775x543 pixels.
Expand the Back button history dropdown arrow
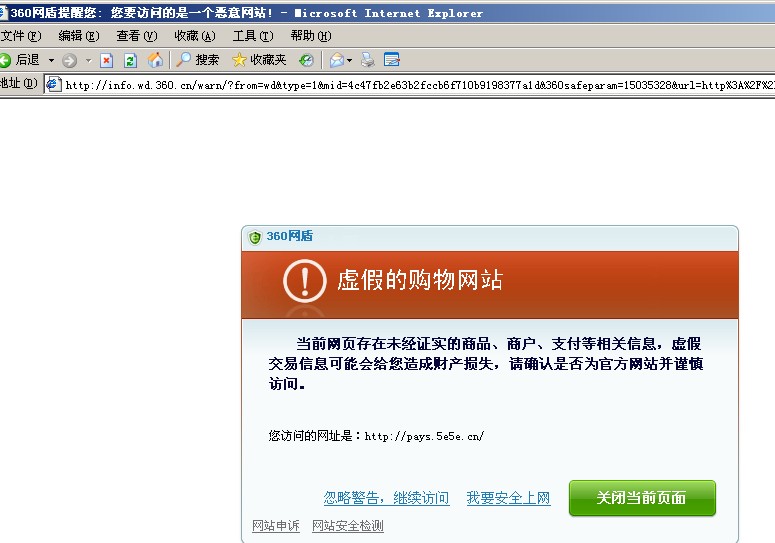click(x=51, y=61)
